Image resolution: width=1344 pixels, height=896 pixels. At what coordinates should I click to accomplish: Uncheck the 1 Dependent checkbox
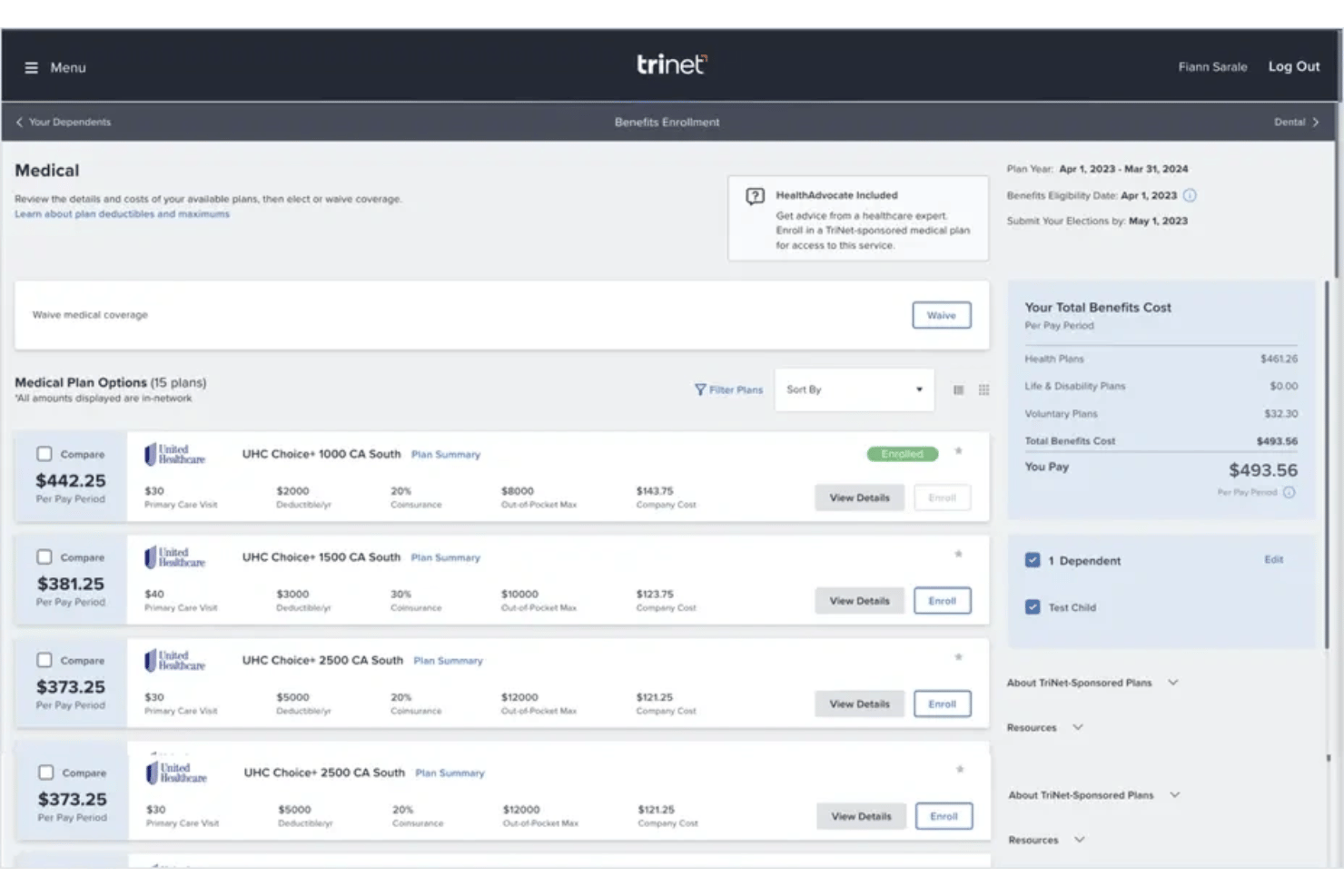point(1033,560)
